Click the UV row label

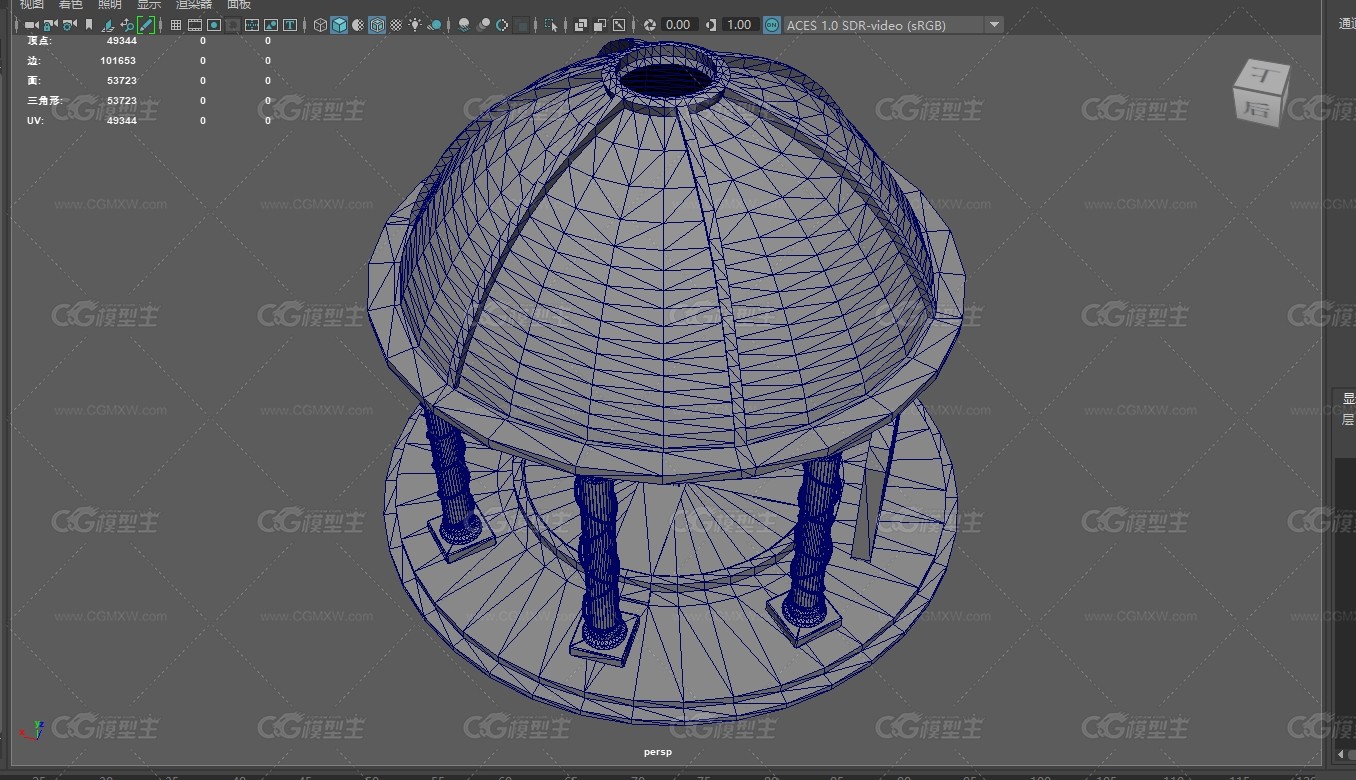click(34, 121)
